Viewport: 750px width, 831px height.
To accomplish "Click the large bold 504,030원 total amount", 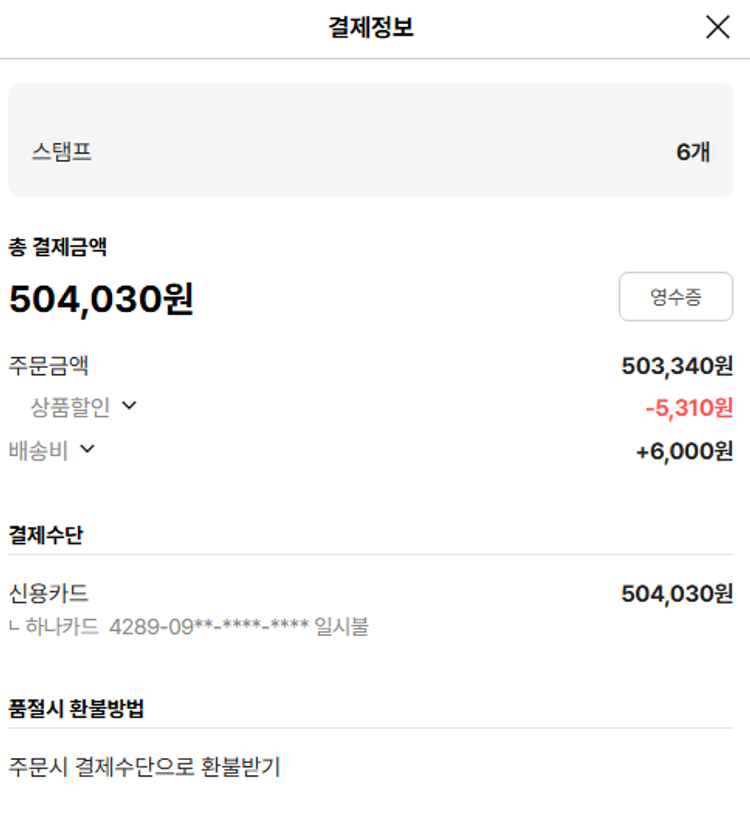I will [x=101, y=299].
